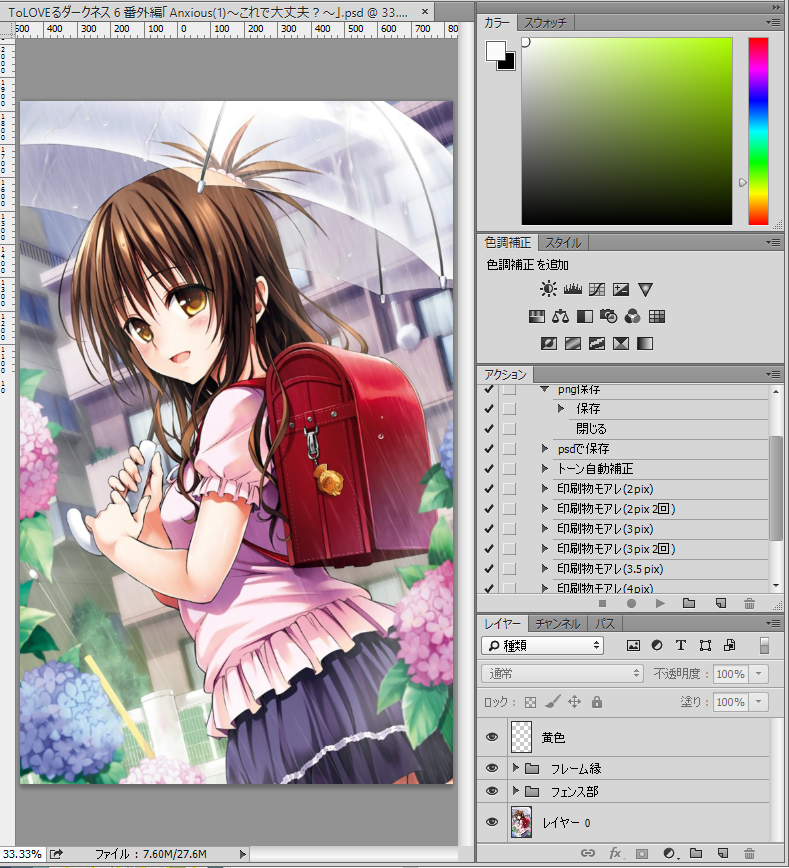Add a Curves adjustment layer
This screenshot has width=789, height=868.
[597, 289]
